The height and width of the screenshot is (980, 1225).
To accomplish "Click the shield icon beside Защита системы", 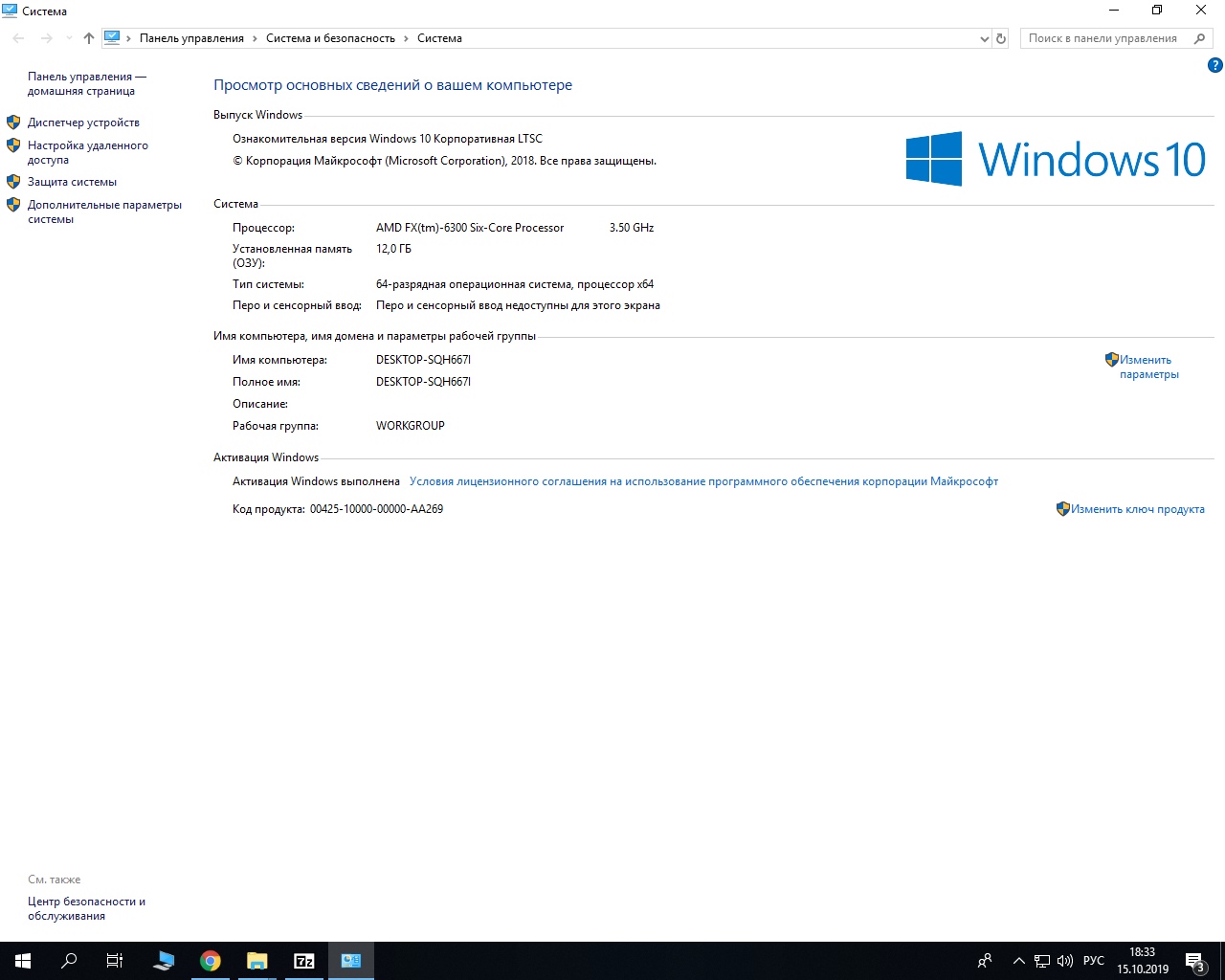I will click(13, 182).
